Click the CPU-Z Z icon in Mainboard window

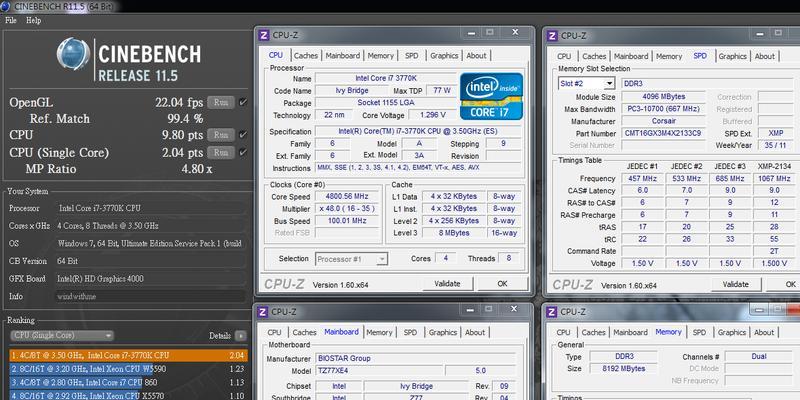(264, 311)
